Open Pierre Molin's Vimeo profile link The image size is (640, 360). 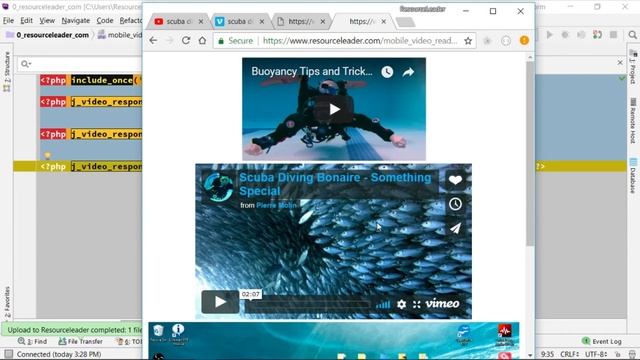pos(276,205)
